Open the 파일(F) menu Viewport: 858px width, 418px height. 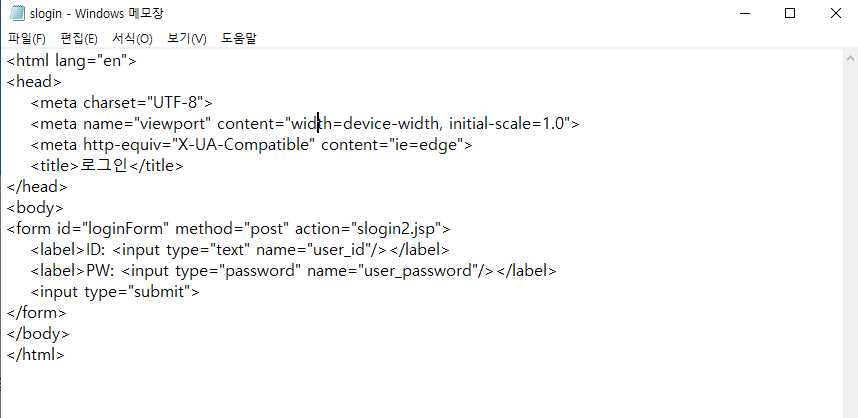[x=26, y=38]
